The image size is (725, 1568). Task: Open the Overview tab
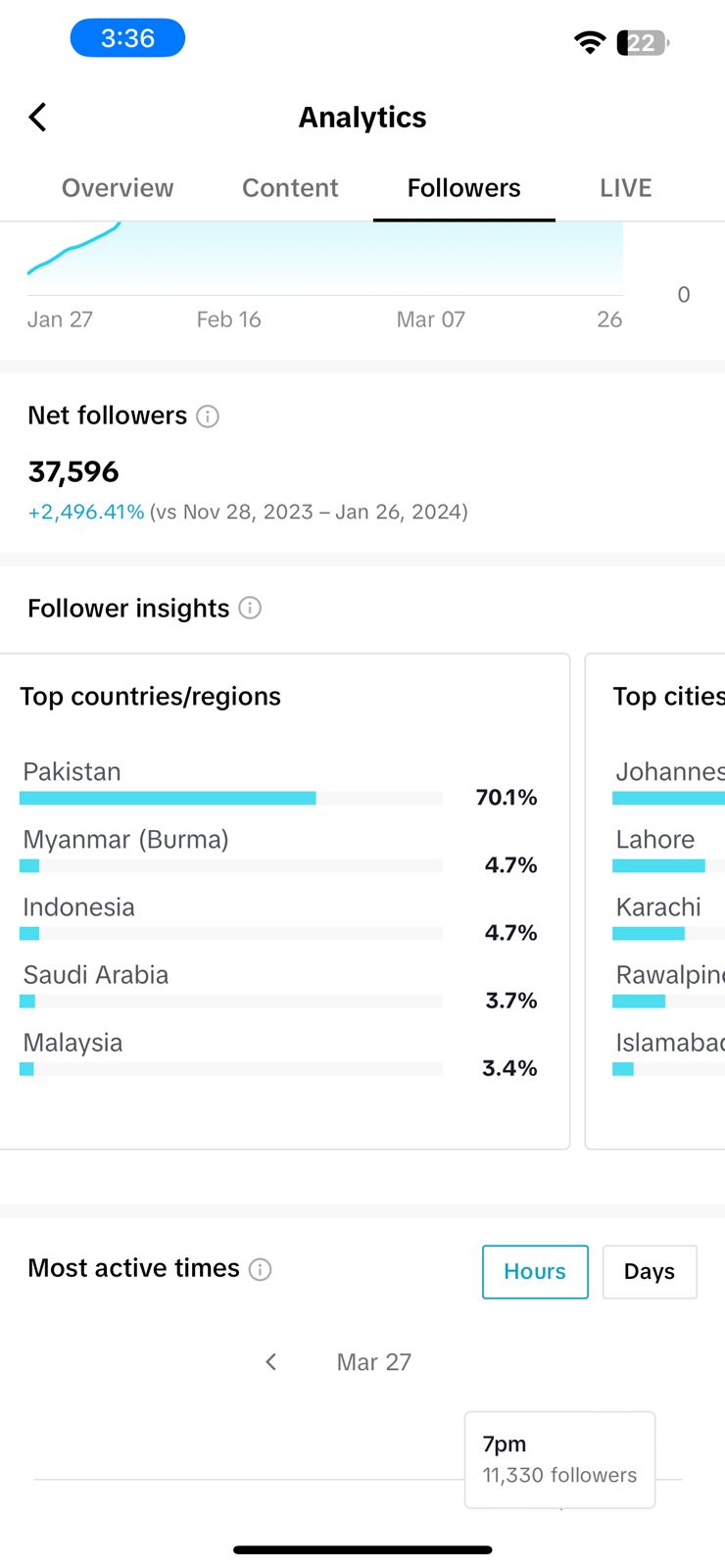[118, 188]
